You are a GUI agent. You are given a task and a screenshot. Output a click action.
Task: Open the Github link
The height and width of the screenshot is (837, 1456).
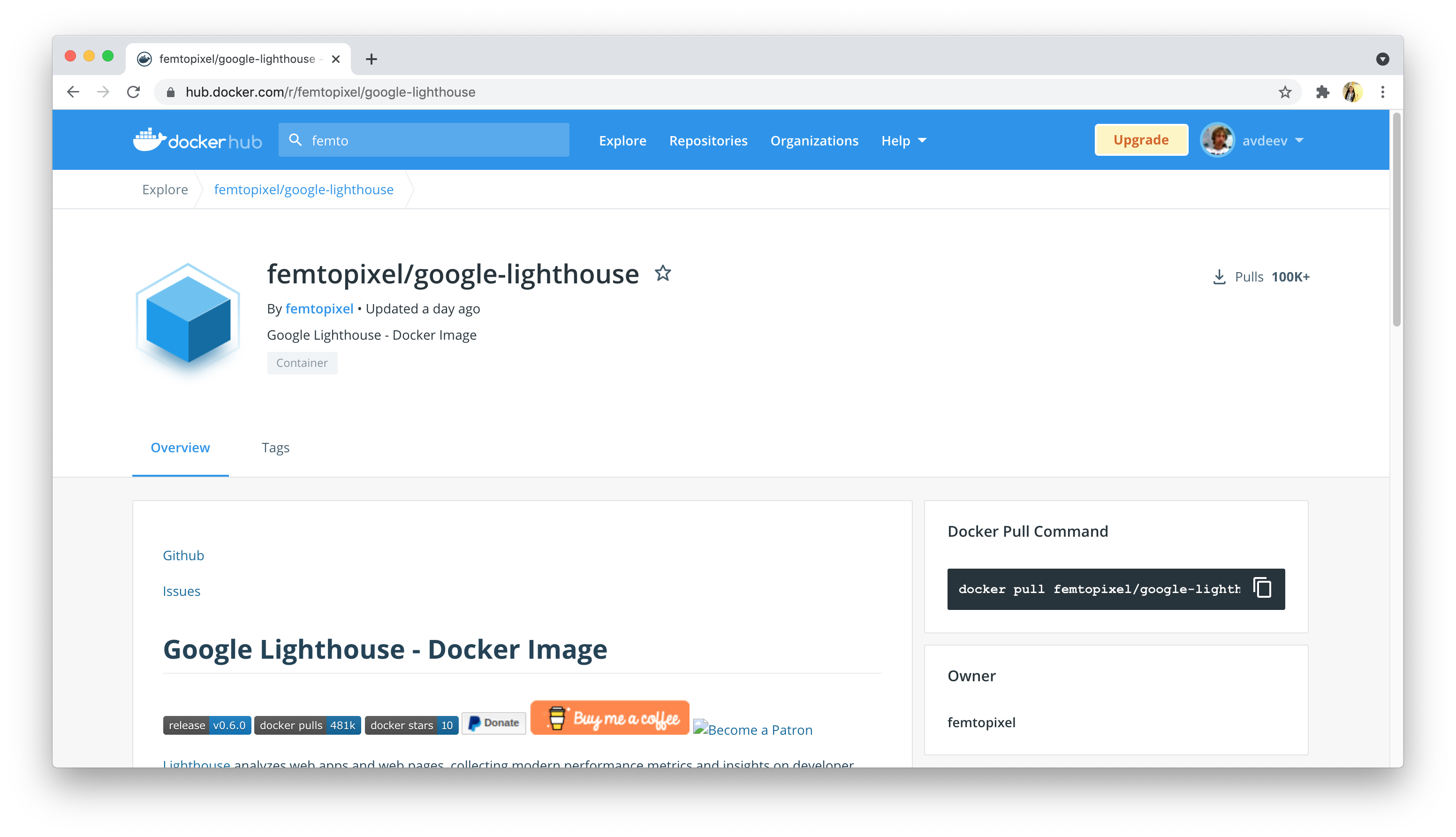pyautogui.click(x=183, y=555)
